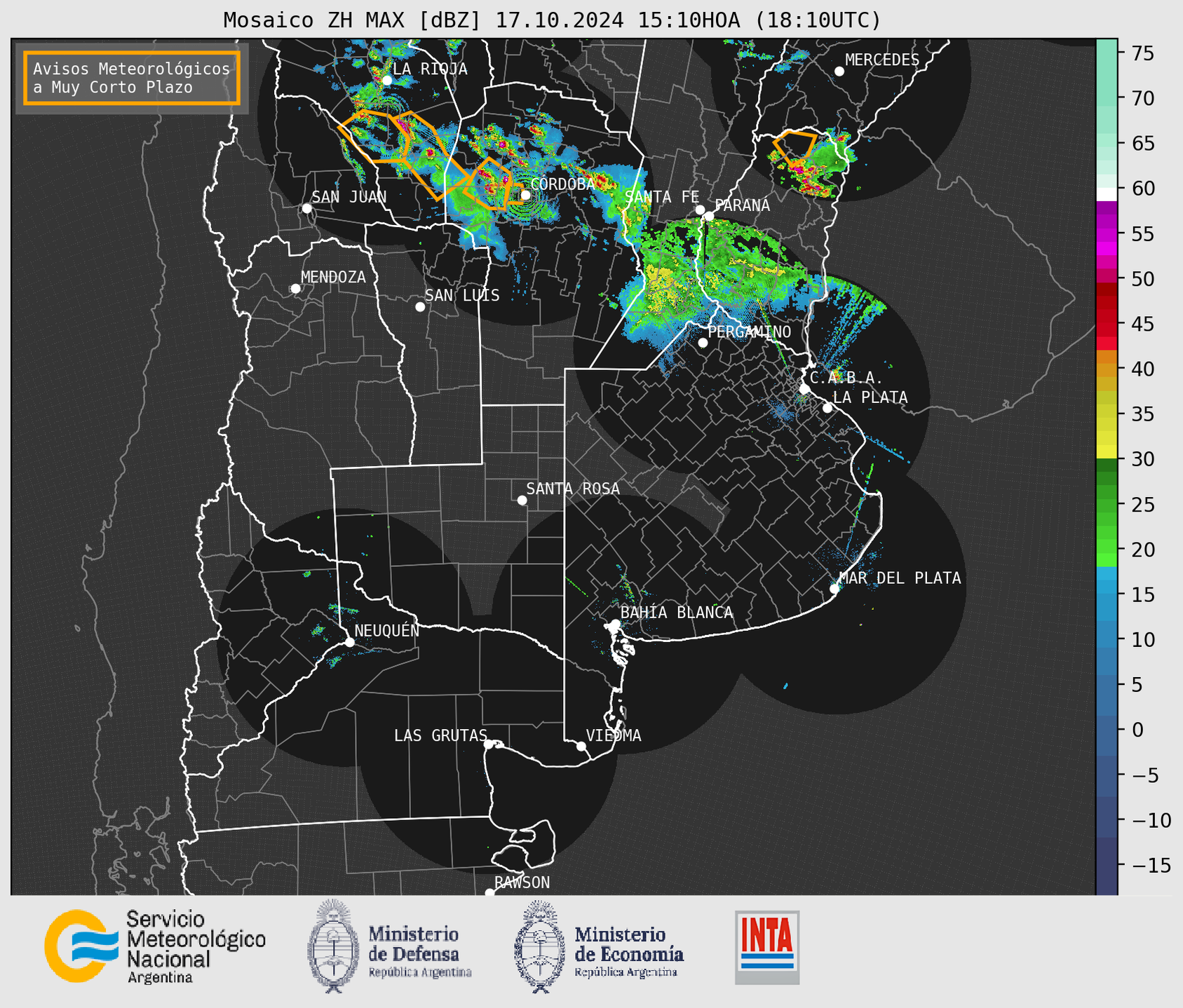
Task: Select the Córdoba city marker dot
Action: [x=525, y=195]
